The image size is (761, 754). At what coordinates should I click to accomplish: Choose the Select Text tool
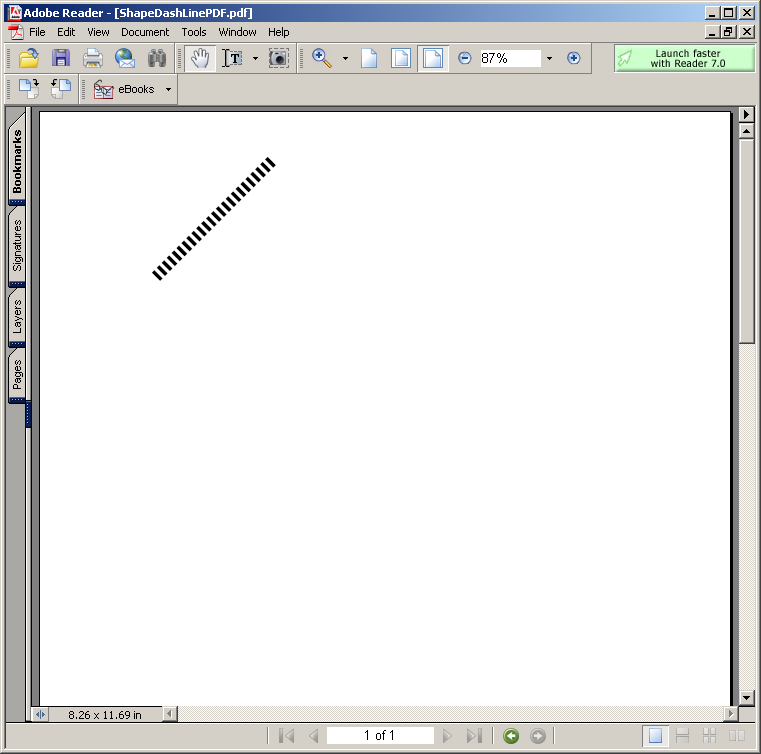tap(232, 58)
